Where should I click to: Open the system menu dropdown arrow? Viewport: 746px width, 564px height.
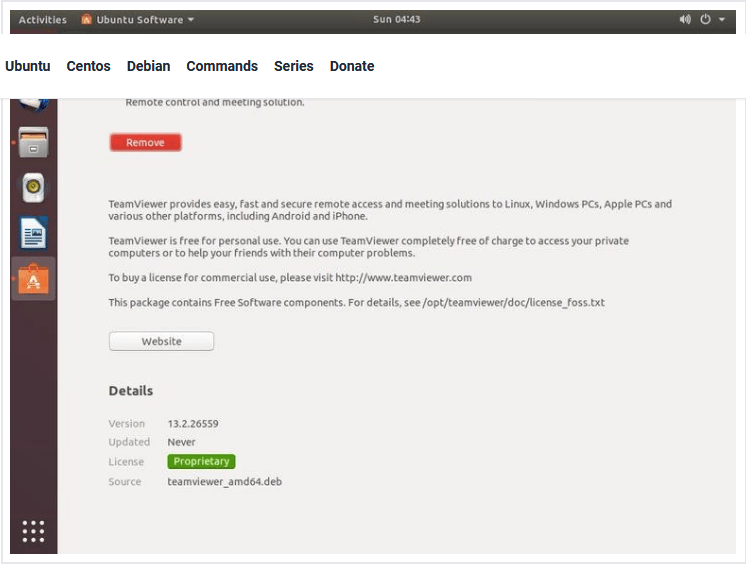(x=722, y=20)
